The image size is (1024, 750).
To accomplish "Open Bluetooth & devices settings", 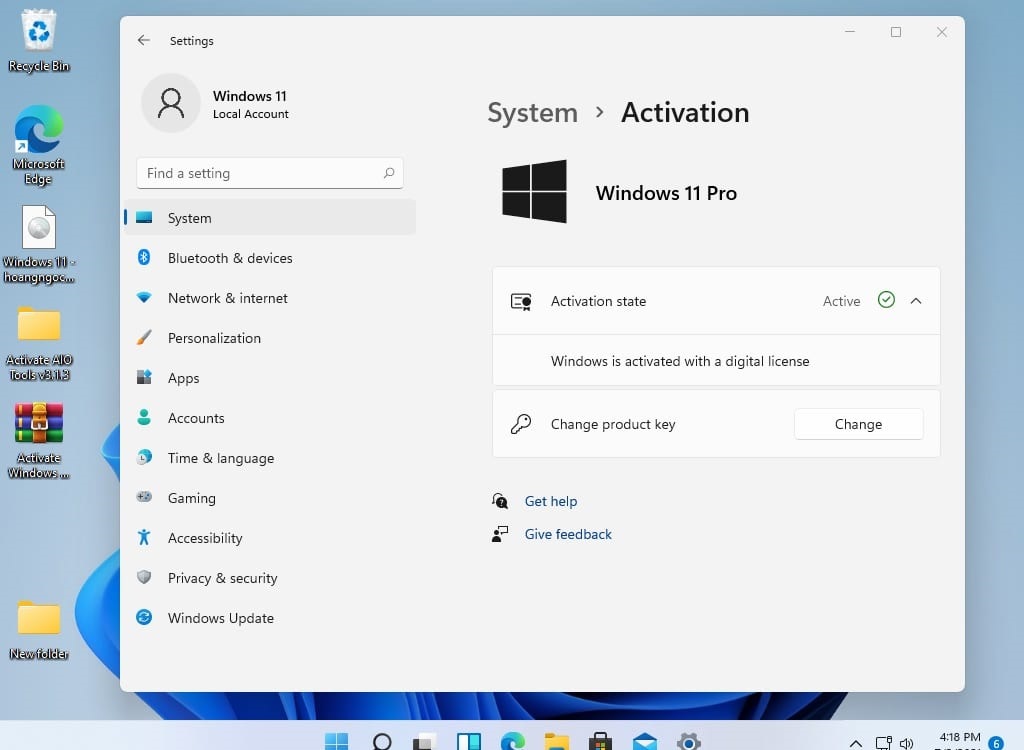I will pyautogui.click(x=270, y=258).
